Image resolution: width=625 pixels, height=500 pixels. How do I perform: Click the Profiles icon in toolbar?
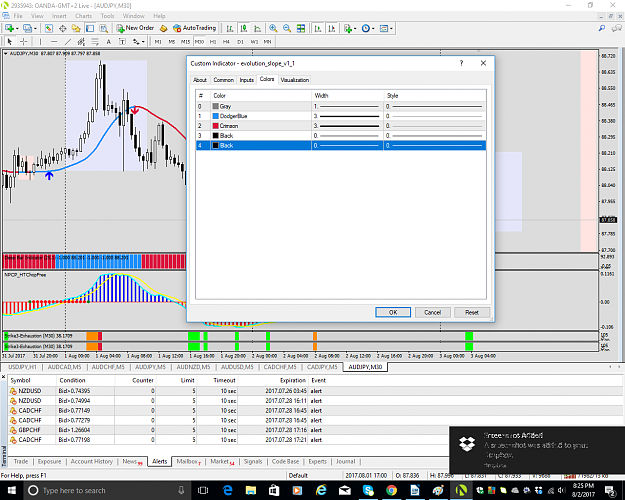(x=27, y=28)
